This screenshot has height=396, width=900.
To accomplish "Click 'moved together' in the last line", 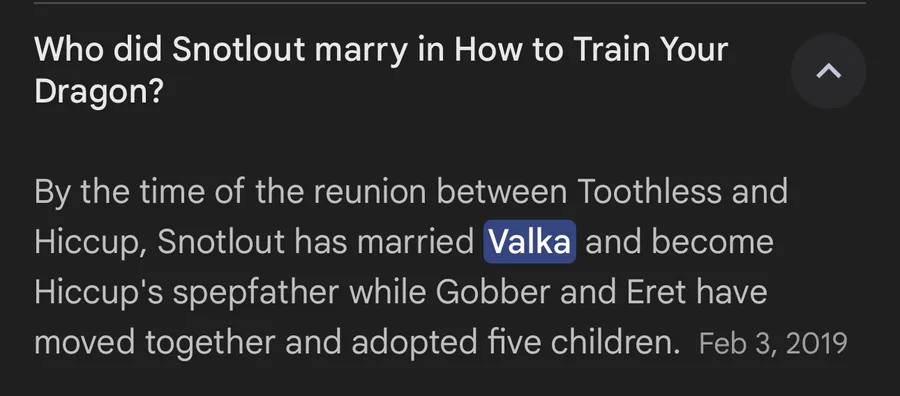I will click(x=155, y=343).
